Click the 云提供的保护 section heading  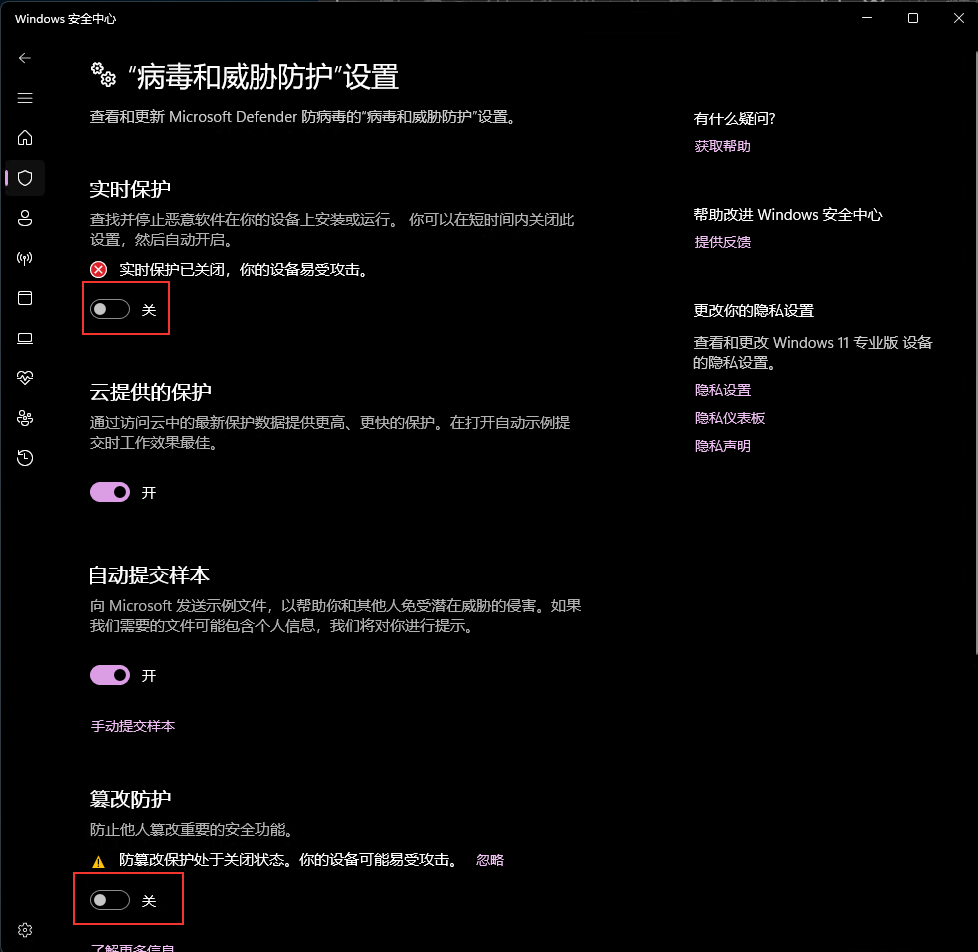tap(150, 392)
